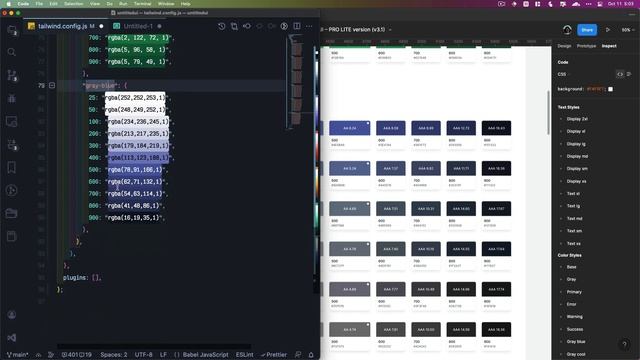Click the notifications bell in VS Code status bar

tap(311, 355)
